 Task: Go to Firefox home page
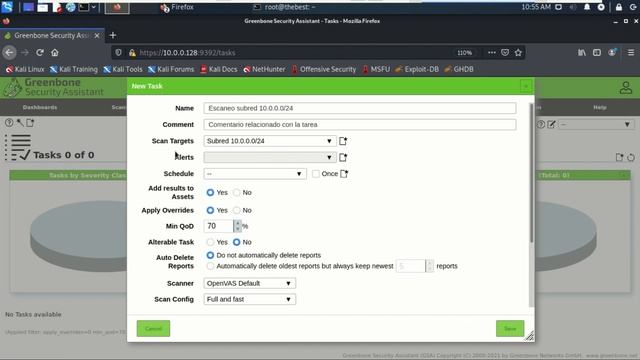pos(55,53)
